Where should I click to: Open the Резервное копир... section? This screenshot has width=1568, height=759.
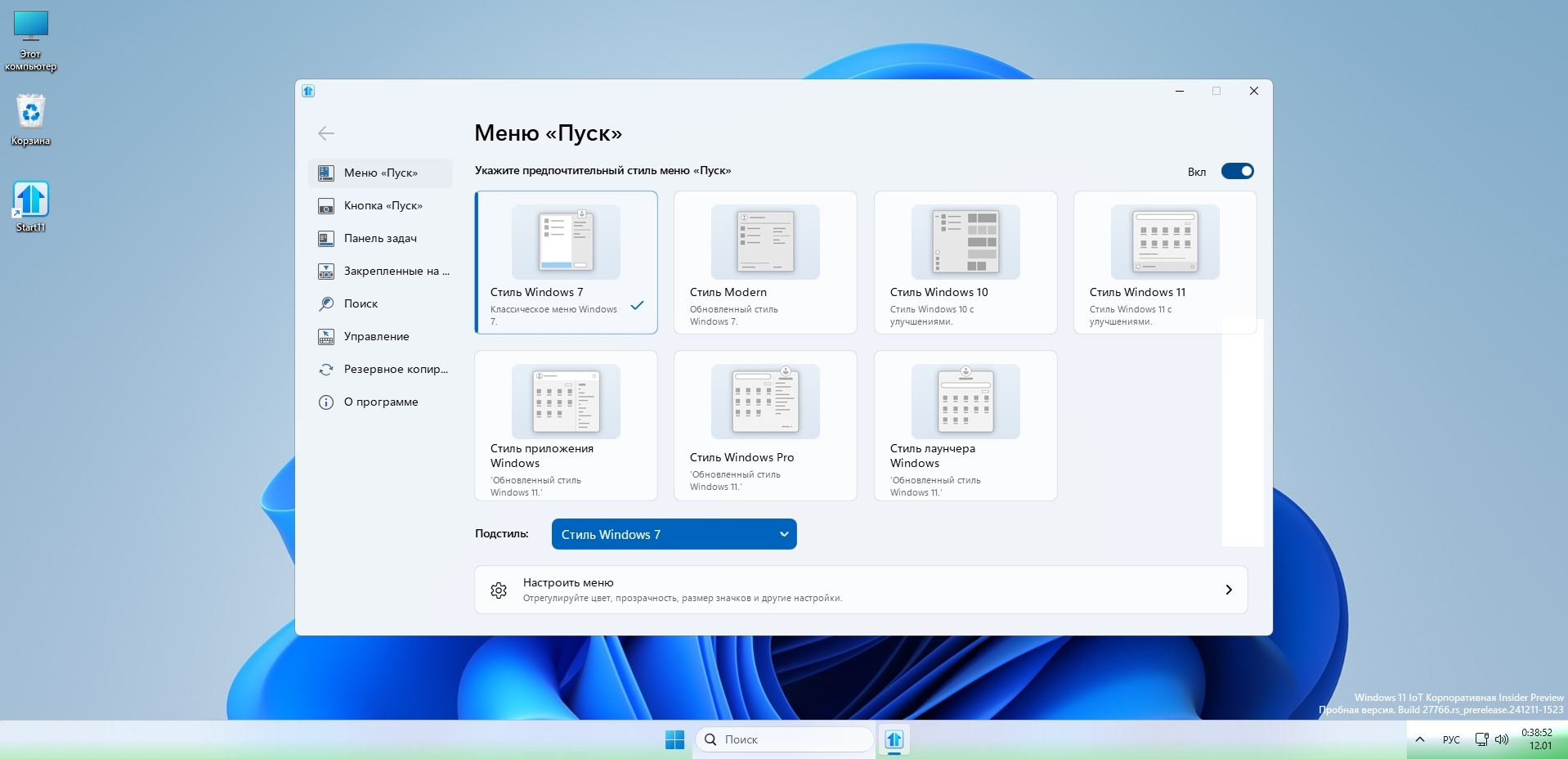pos(381,369)
